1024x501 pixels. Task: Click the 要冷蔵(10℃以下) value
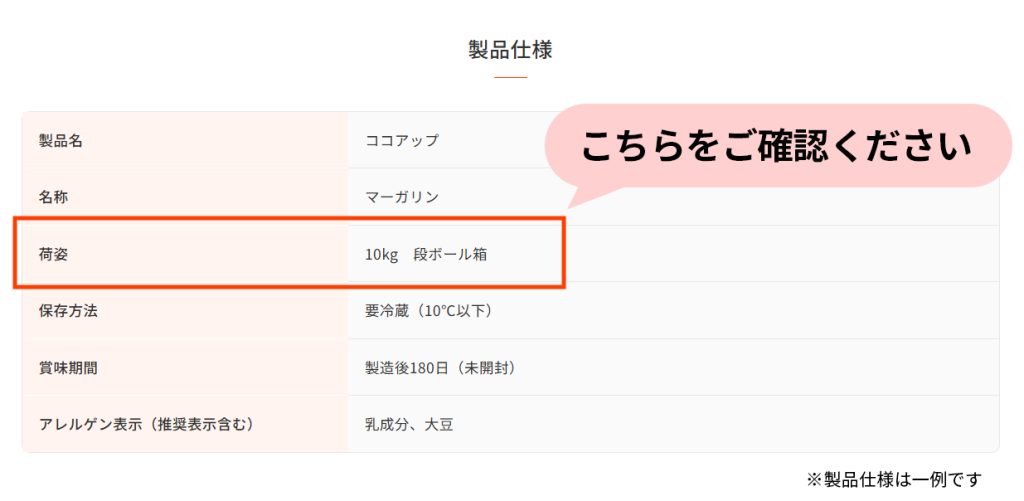tap(428, 311)
